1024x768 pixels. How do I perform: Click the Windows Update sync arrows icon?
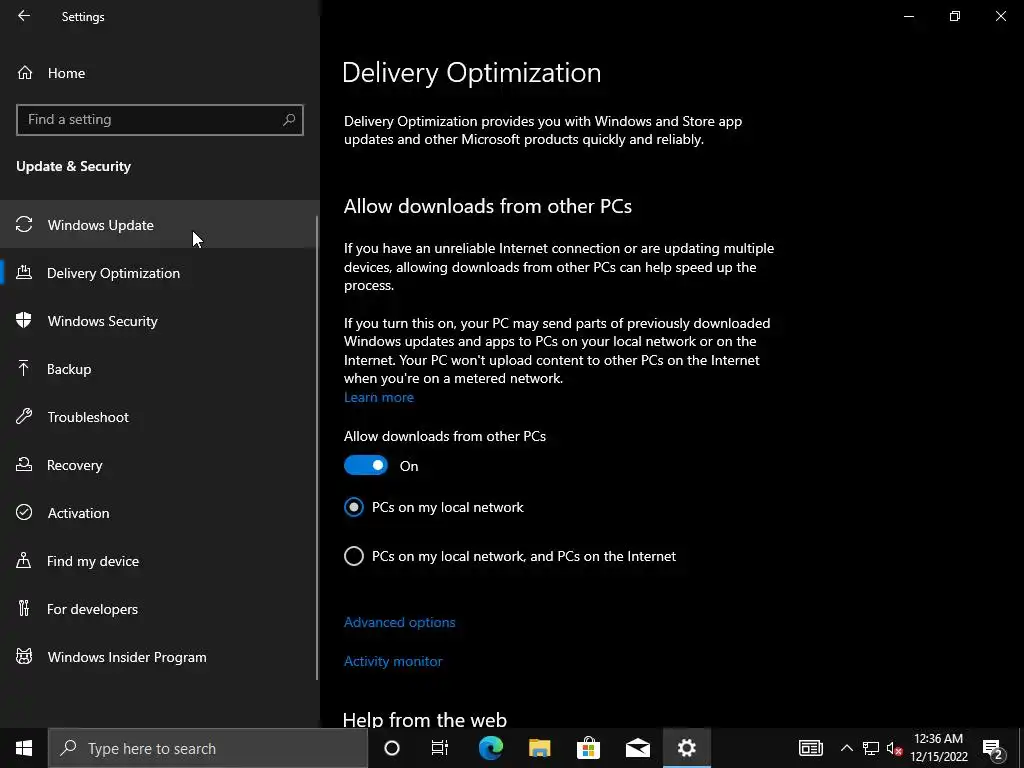pos(24,225)
